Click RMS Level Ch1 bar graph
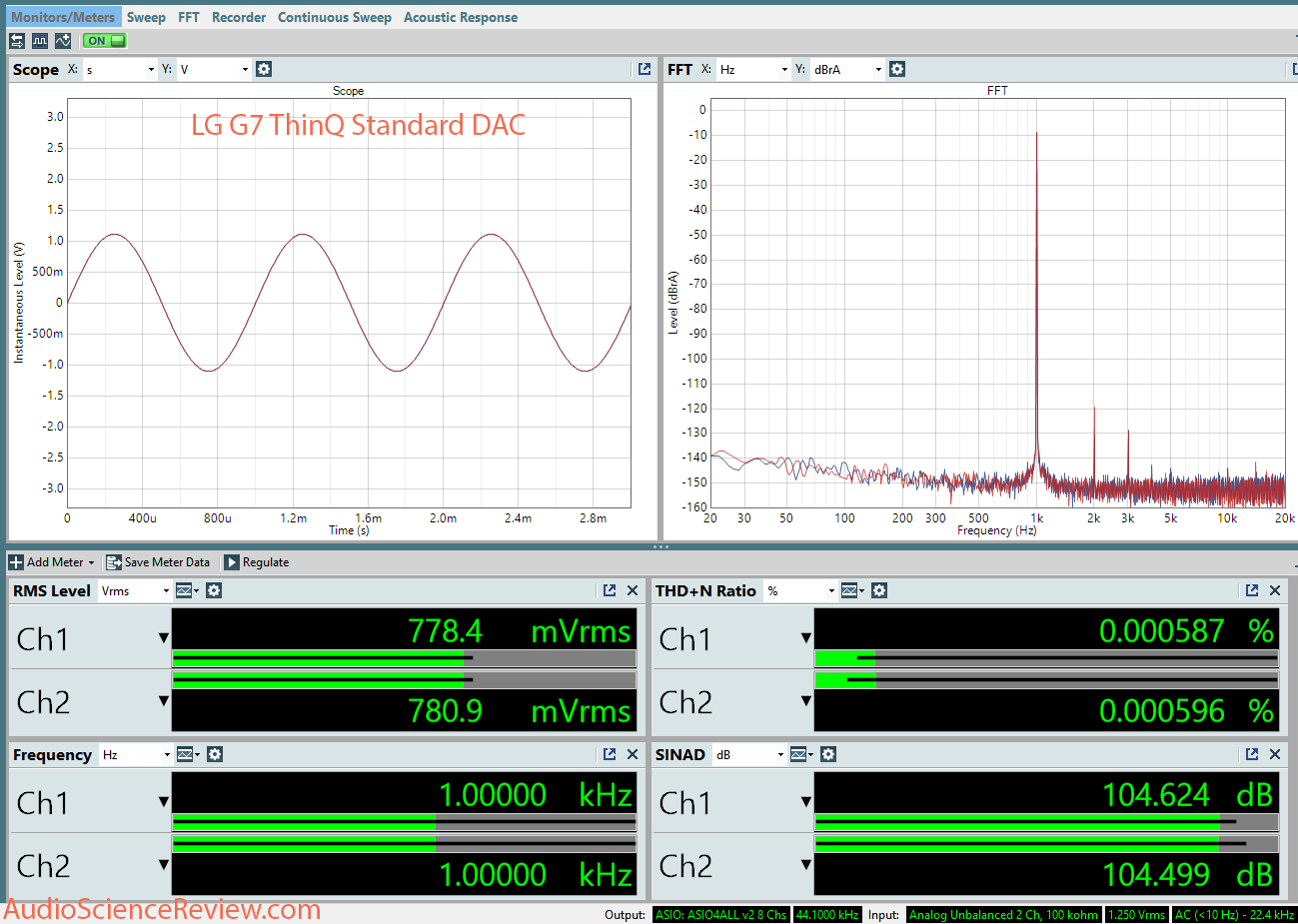The width and height of the screenshot is (1298, 924). (x=404, y=658)
